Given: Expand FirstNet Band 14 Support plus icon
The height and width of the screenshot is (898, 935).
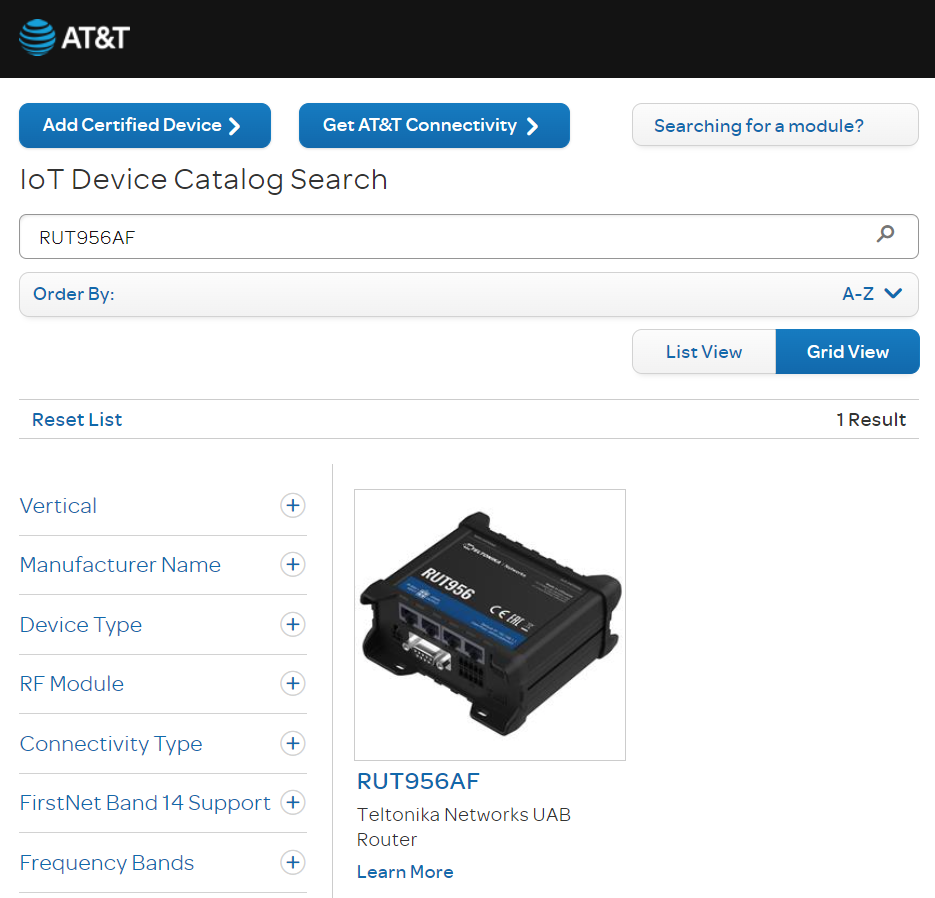Looking at the screenshot, I should pos(292,803).
